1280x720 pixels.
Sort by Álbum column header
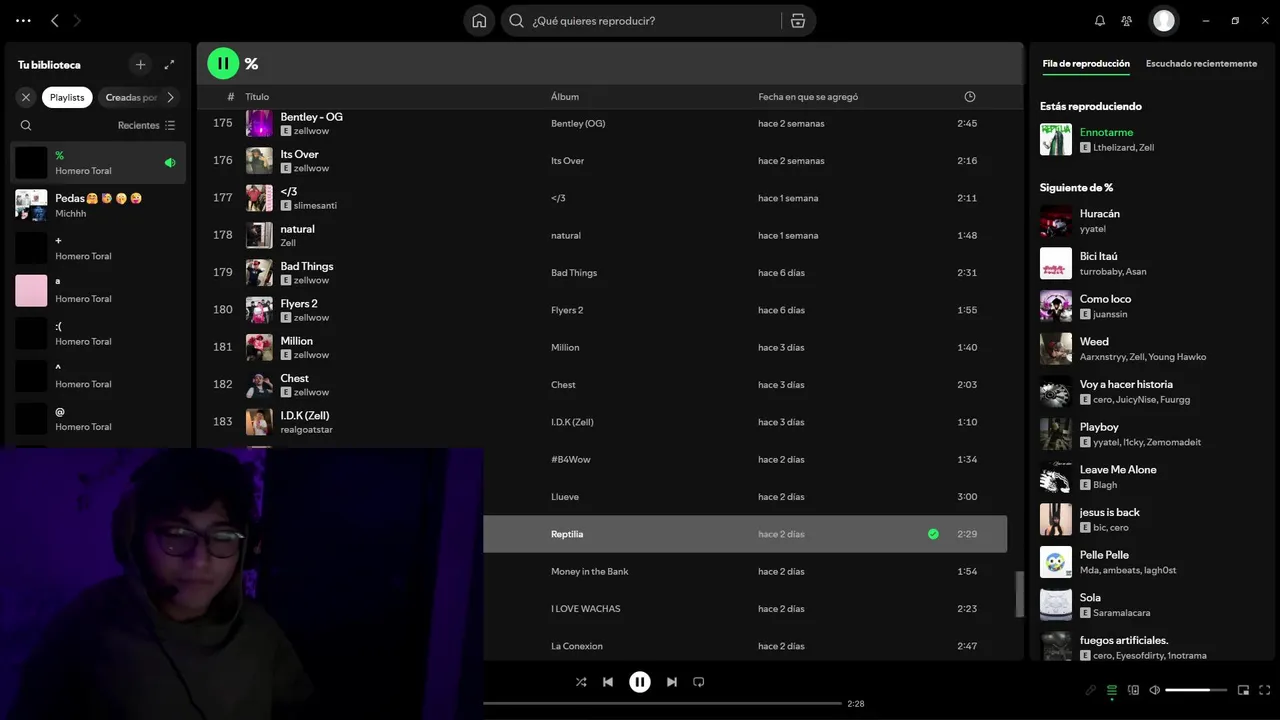click(565, 97)
